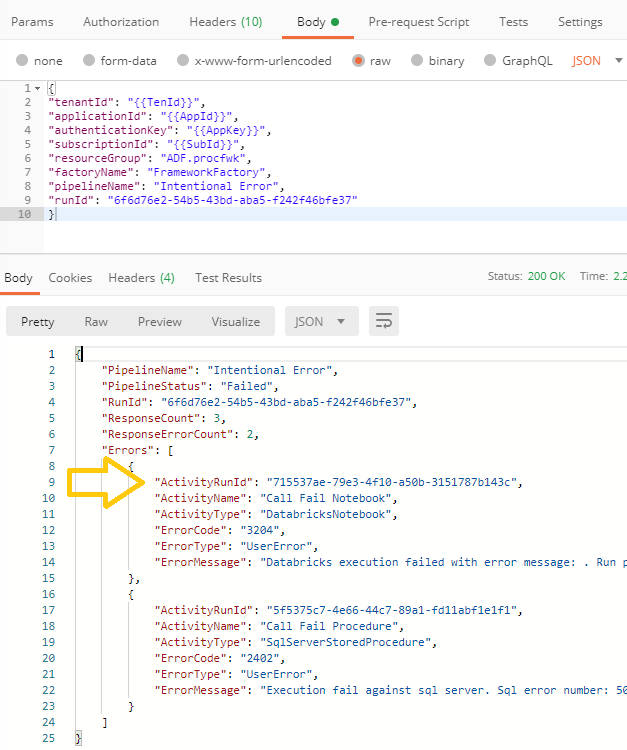Viewport: 627px width, 750px height.
Task: Select the form-data radio option
Action: coord(90,61)
